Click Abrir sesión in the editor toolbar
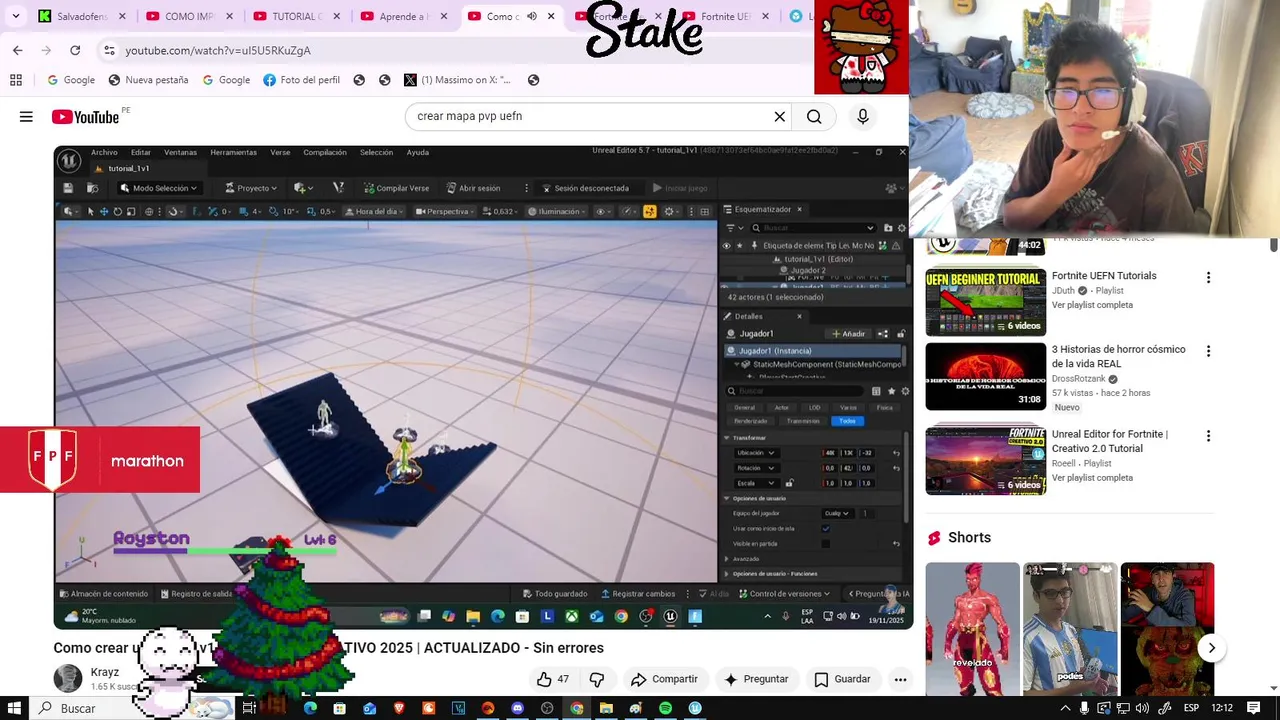The width and height of the screenshot is (1280, 720). [x=473, y=188]
